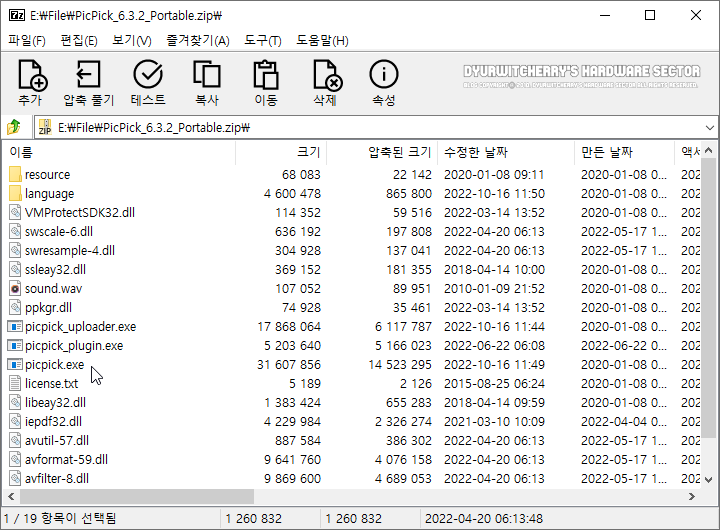Click the horizontal scrollbar left arrow
The width and height of the screenshot is (720, 530).
click(x=11, y=496)
